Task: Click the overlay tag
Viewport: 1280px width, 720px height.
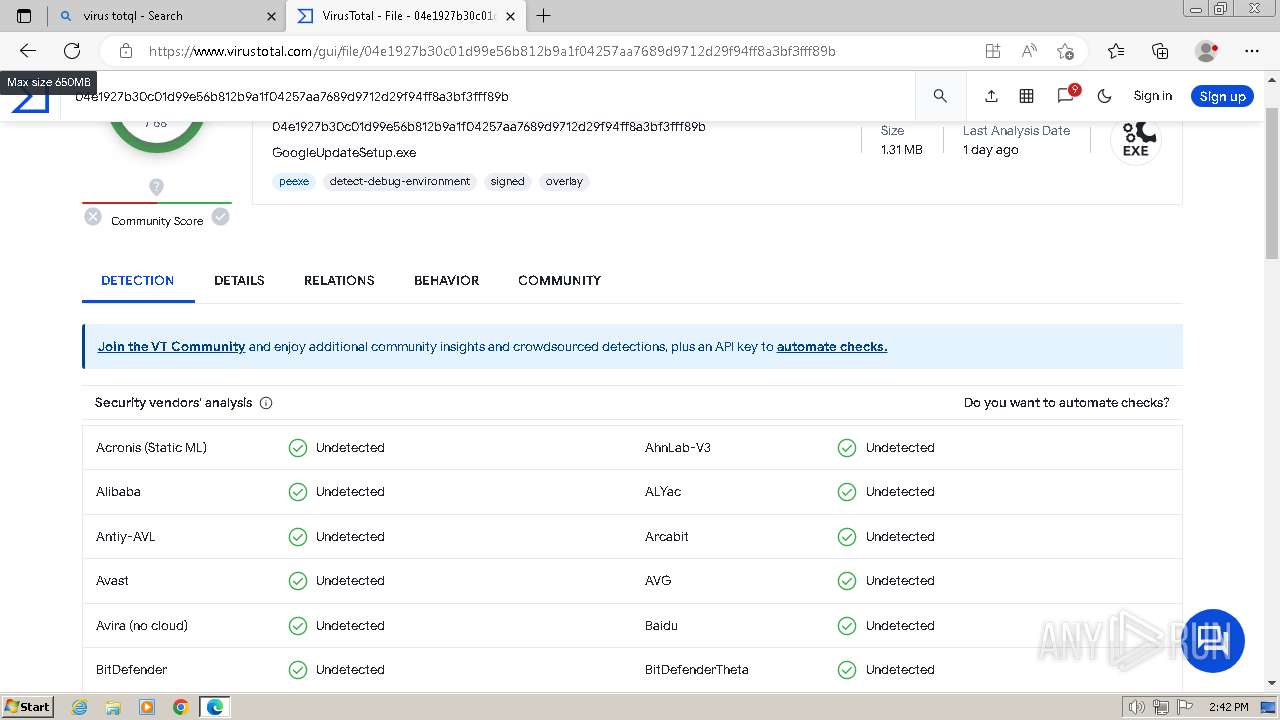Action: [564, 182]
